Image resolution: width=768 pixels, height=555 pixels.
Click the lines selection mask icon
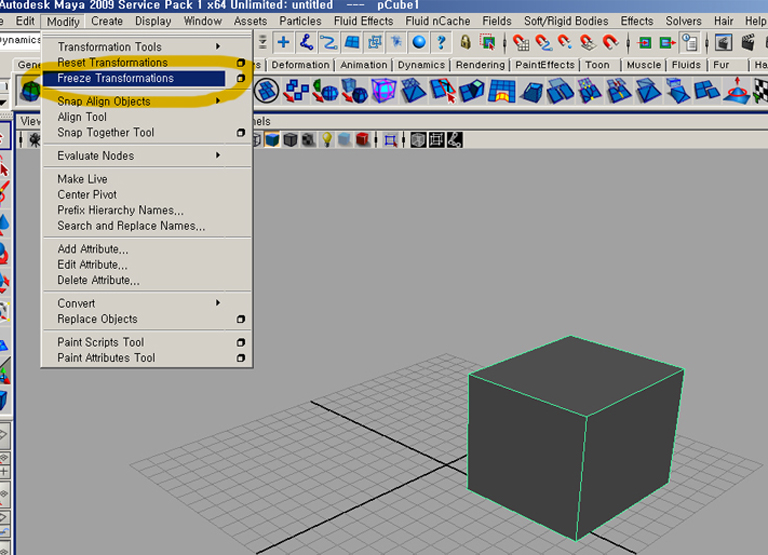pyautogui.click(x=329, y=43)
